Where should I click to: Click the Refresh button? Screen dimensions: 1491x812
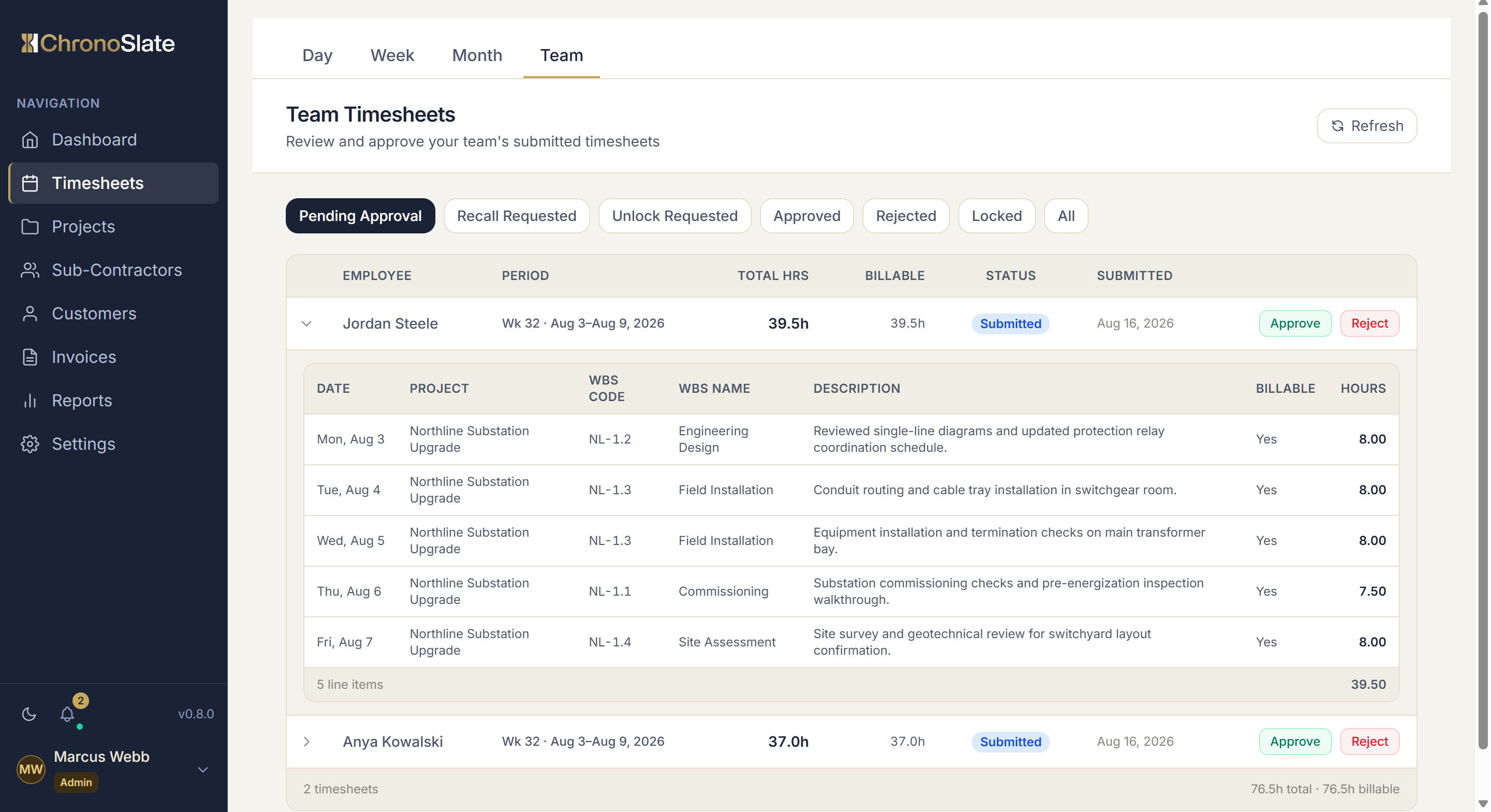1367,126
